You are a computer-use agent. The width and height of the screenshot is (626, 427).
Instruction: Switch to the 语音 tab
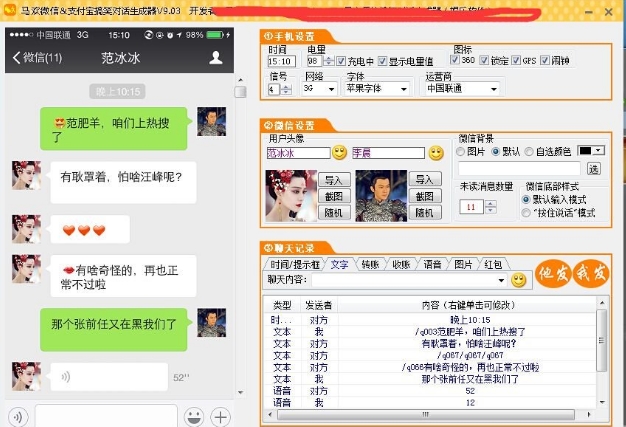point(432,264)
